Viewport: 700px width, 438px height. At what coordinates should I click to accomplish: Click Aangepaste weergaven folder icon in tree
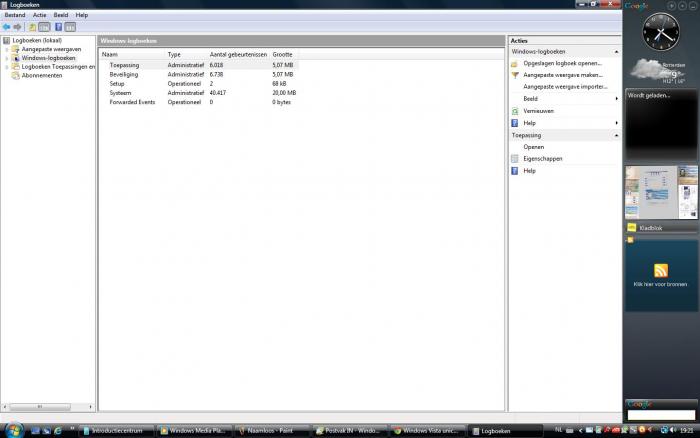click(x=16, y=49)
